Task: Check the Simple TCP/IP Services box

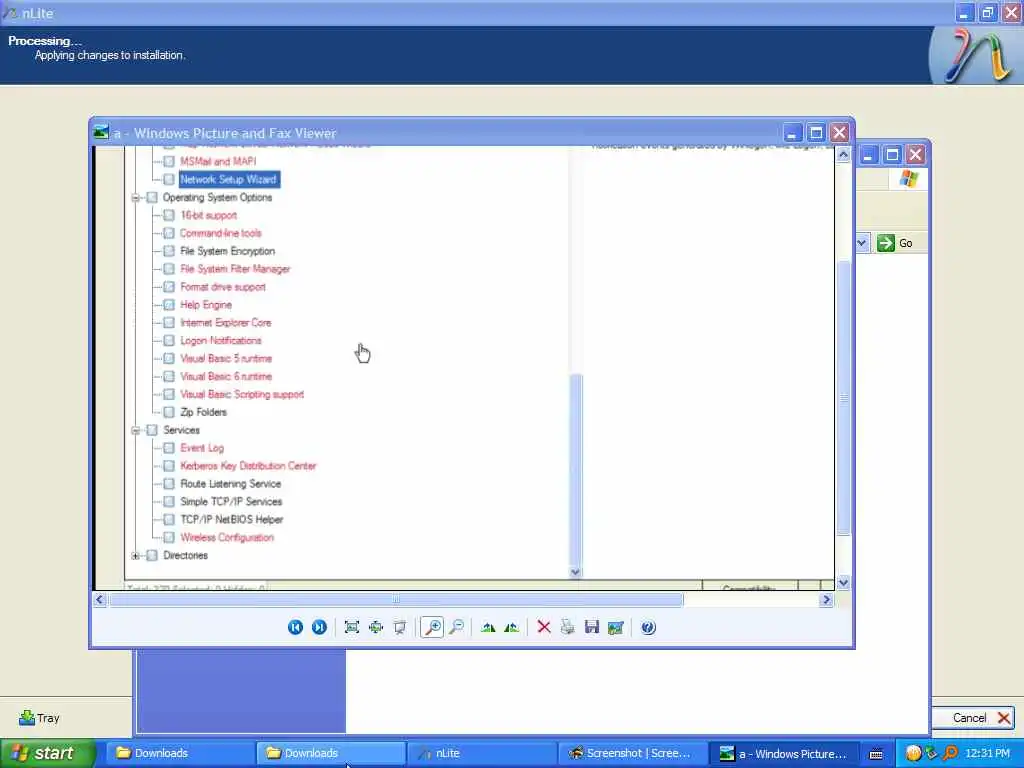Action: [x=168, y=502]
